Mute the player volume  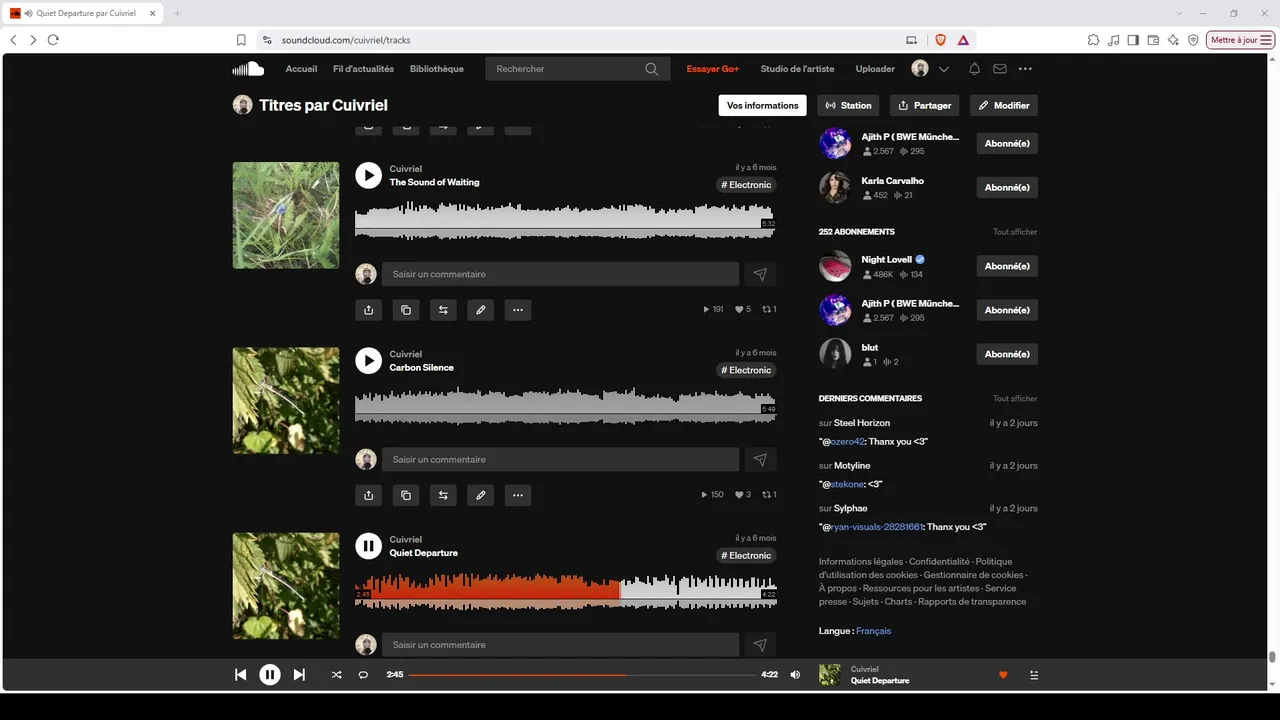[x=795, y=675]
